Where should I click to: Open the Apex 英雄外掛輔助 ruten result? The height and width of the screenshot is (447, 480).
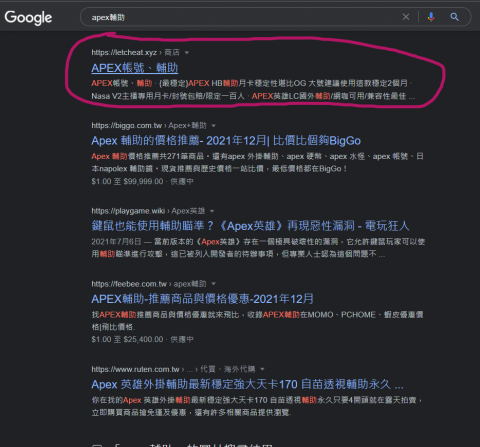247,384
